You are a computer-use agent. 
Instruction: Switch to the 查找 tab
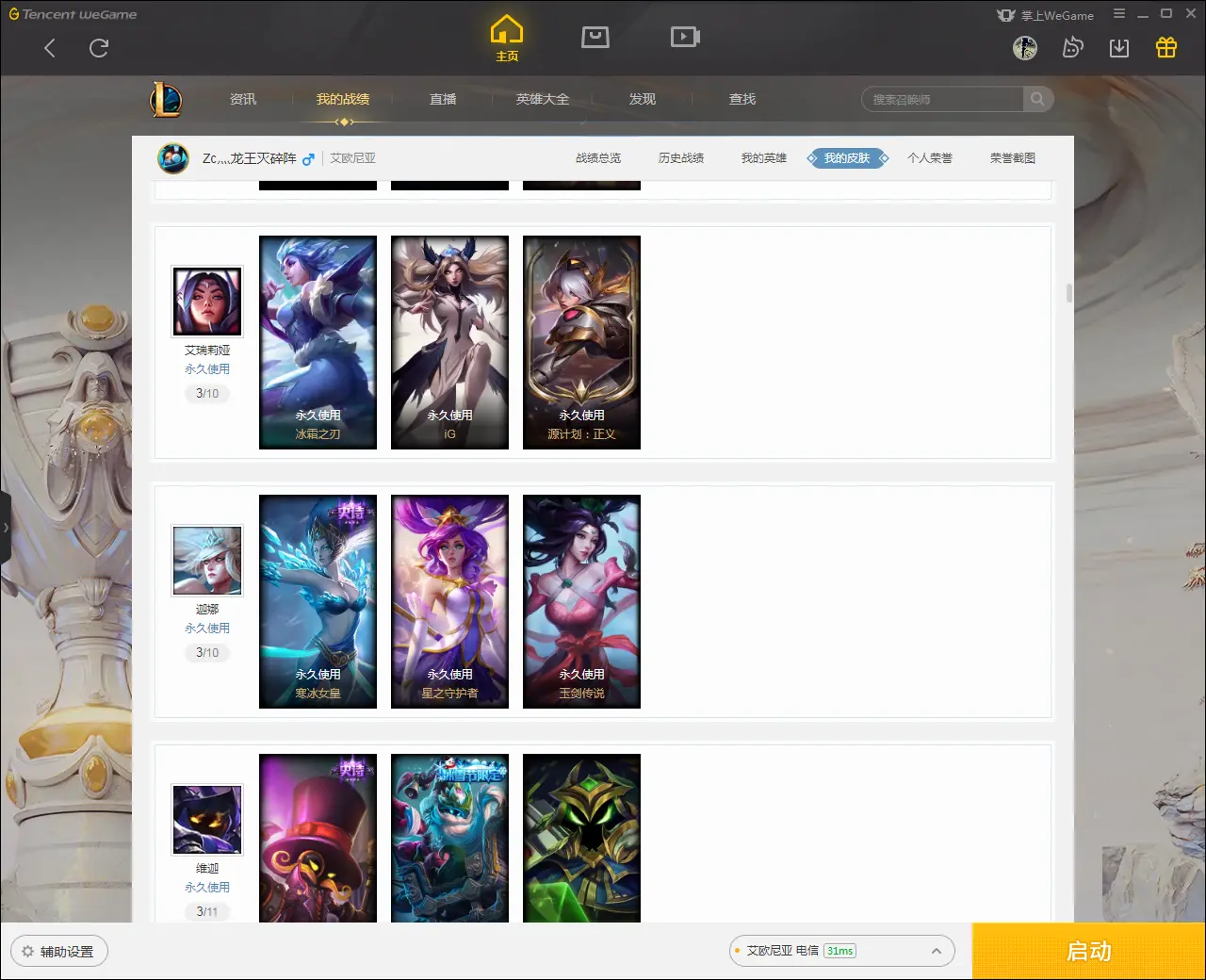point(742,99)
